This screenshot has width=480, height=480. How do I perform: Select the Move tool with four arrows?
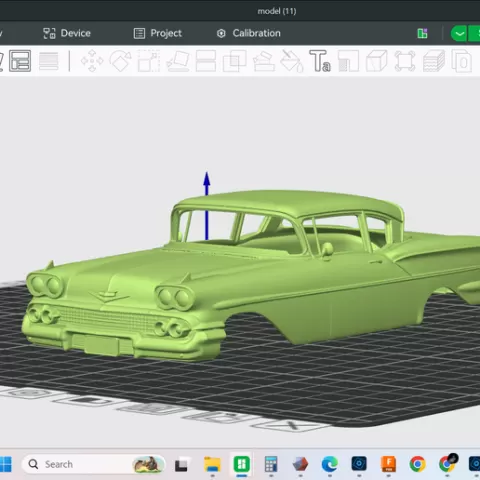92,61
